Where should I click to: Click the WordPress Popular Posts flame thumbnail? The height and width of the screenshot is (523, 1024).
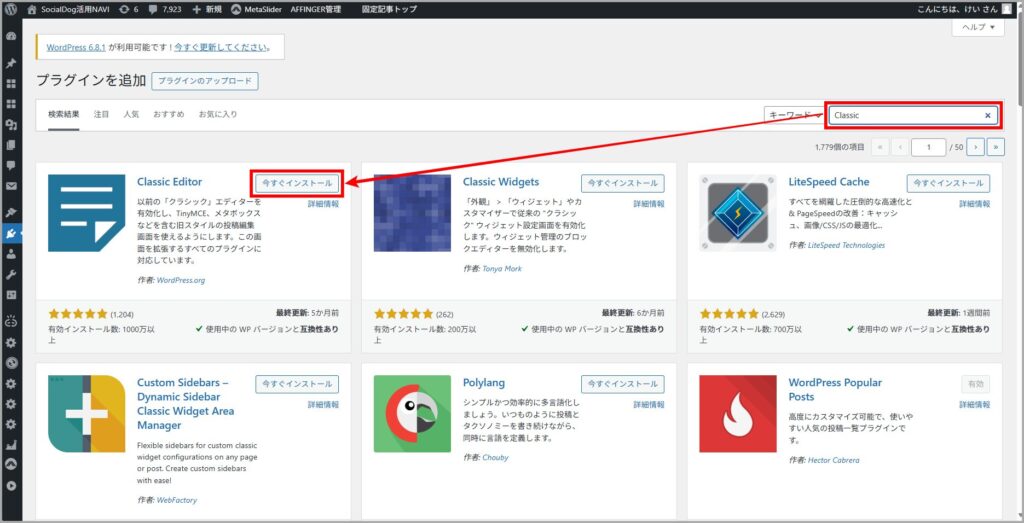pyautogui.click(x=738, y=414)
